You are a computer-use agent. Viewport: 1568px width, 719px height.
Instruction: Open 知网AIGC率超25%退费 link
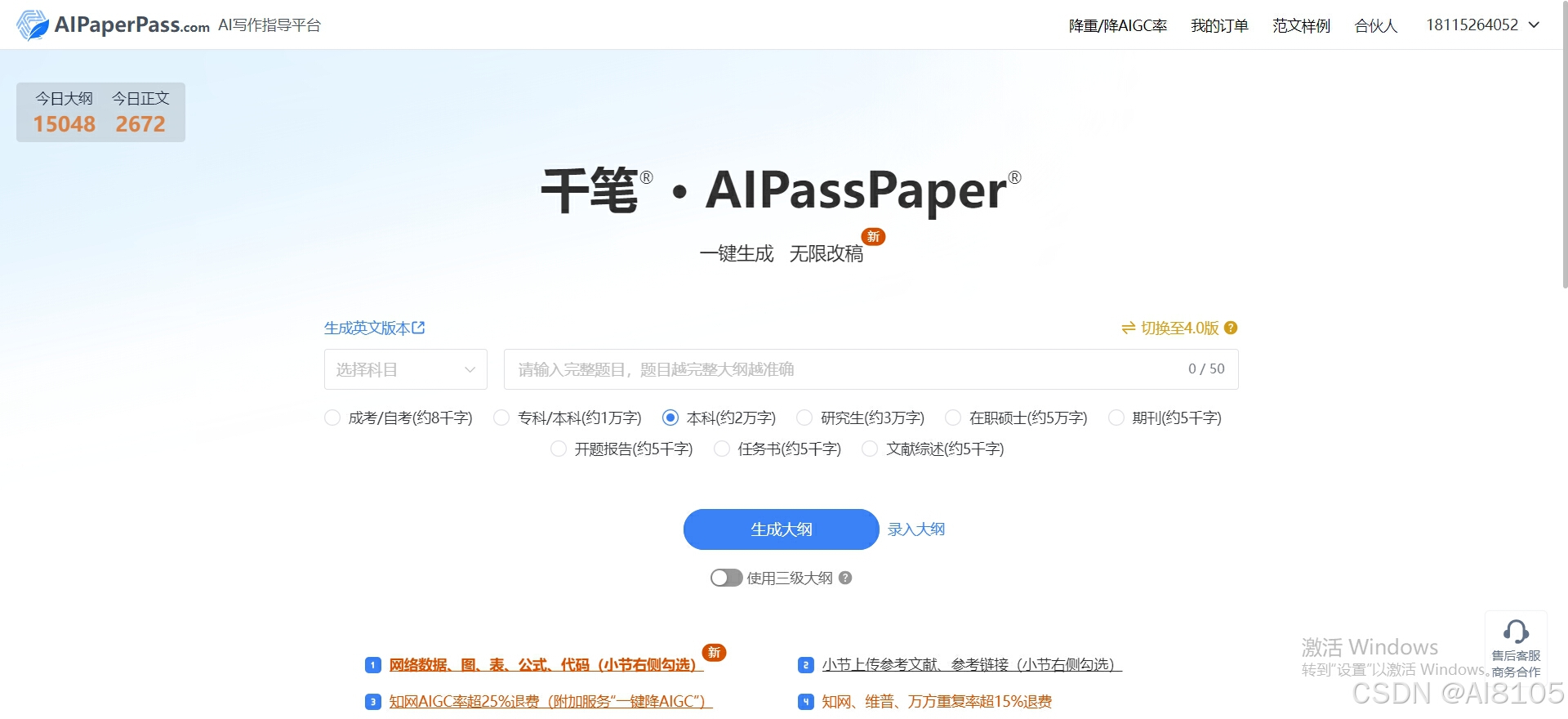pos(551,701)
